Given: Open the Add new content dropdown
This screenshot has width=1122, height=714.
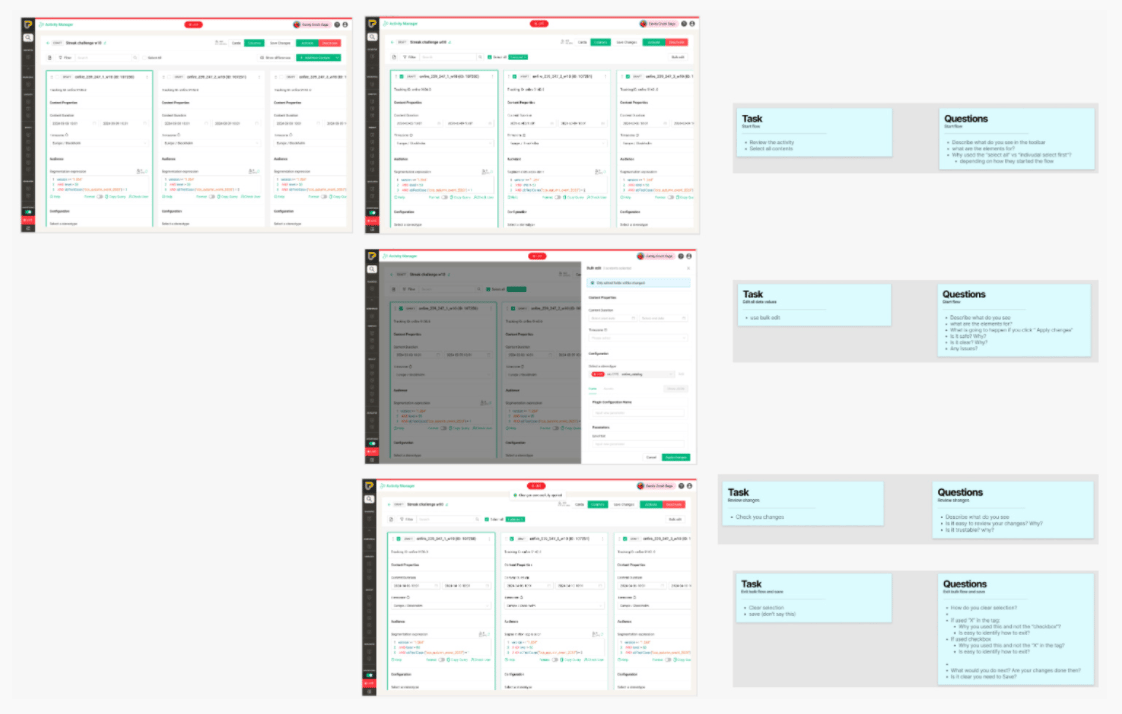Looking at the screenshot, I should (x=338, y=58).
